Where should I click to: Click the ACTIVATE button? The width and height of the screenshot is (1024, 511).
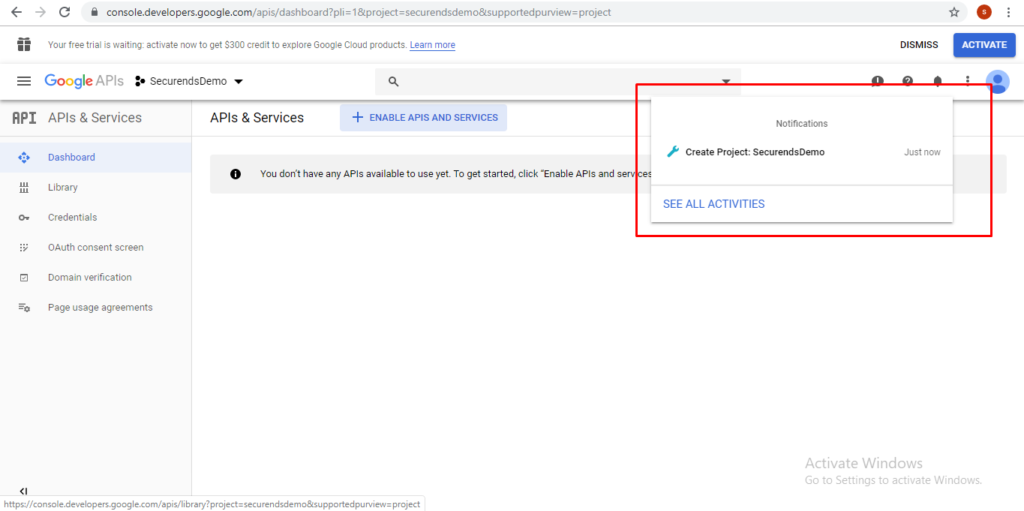coord(984,45)
